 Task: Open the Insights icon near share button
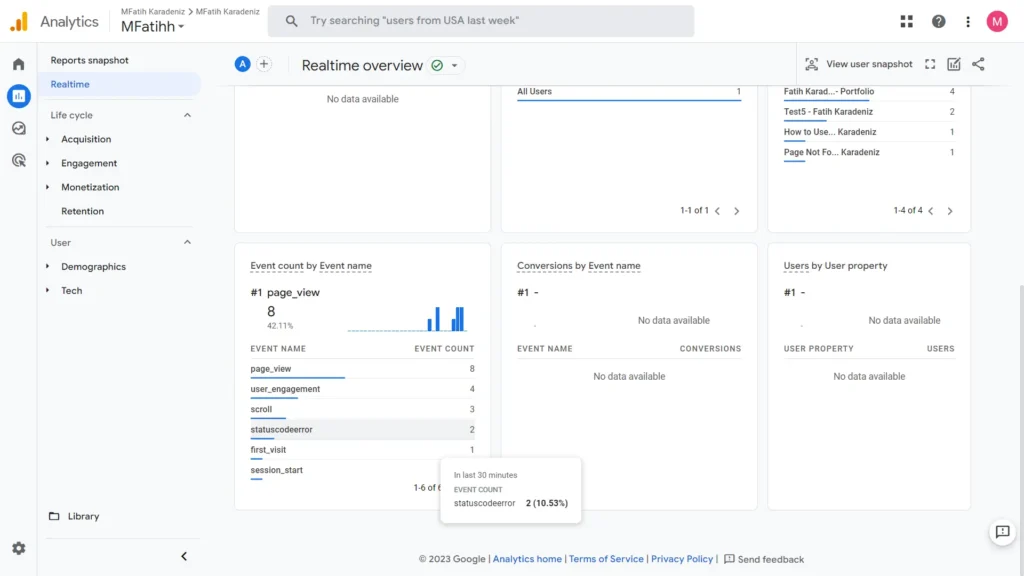click(952, 63)
